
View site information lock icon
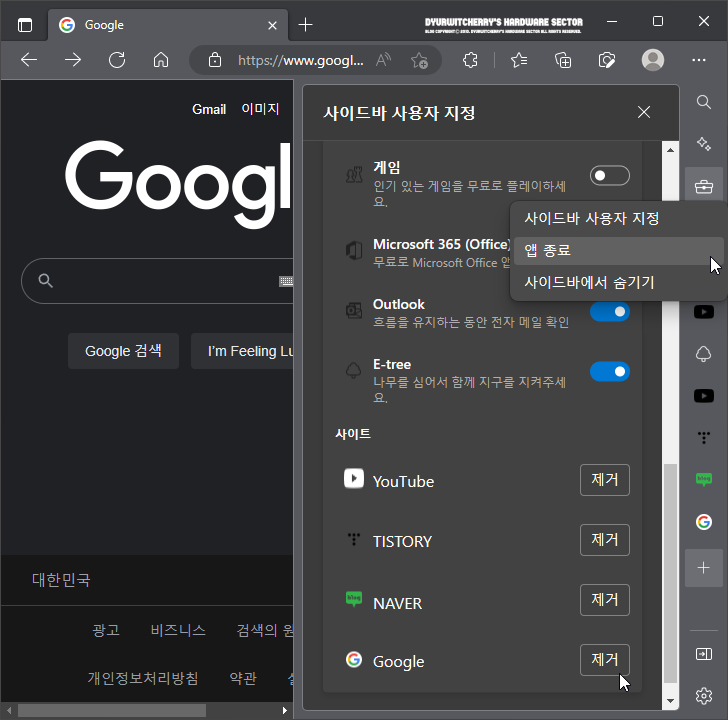[x=214, y=60]
